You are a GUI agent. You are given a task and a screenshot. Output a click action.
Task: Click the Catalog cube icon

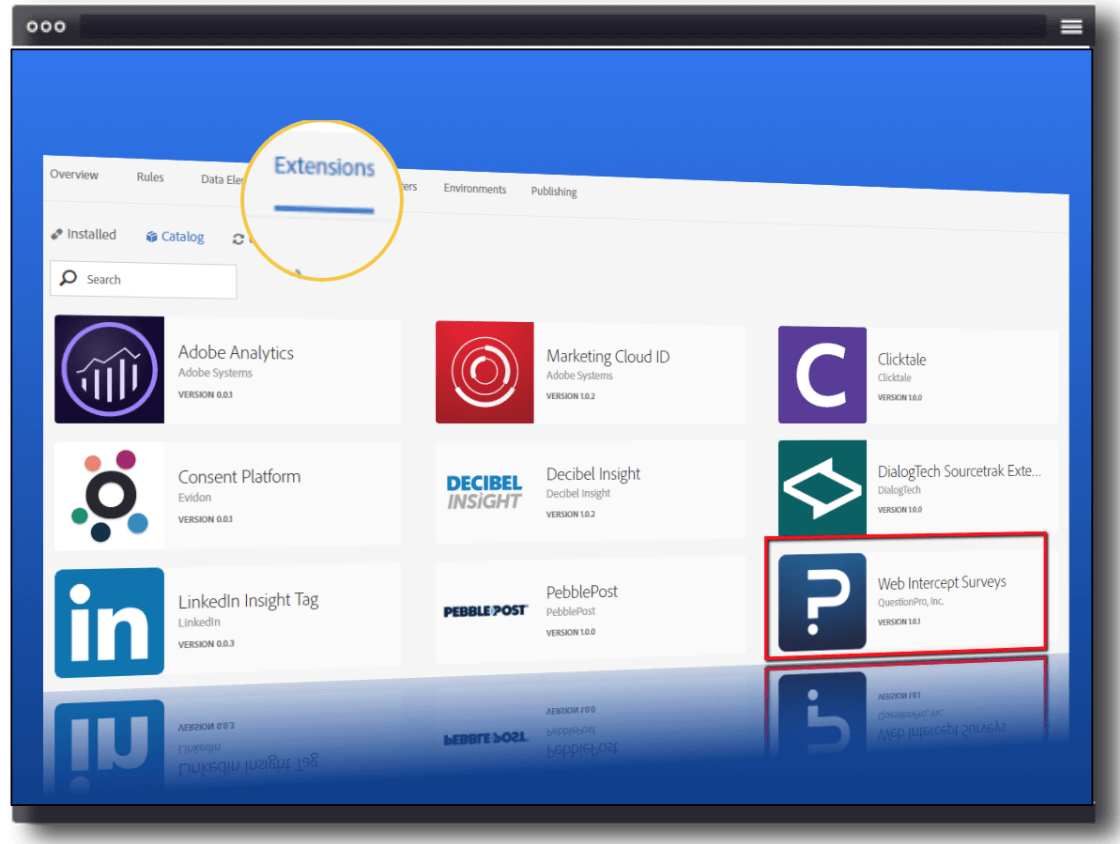click(x=151, y=236)
